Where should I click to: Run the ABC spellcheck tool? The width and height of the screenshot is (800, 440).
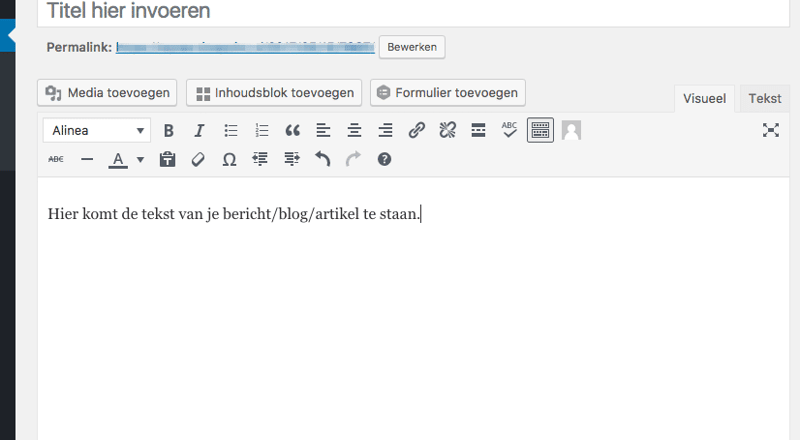tap(509, 131)
